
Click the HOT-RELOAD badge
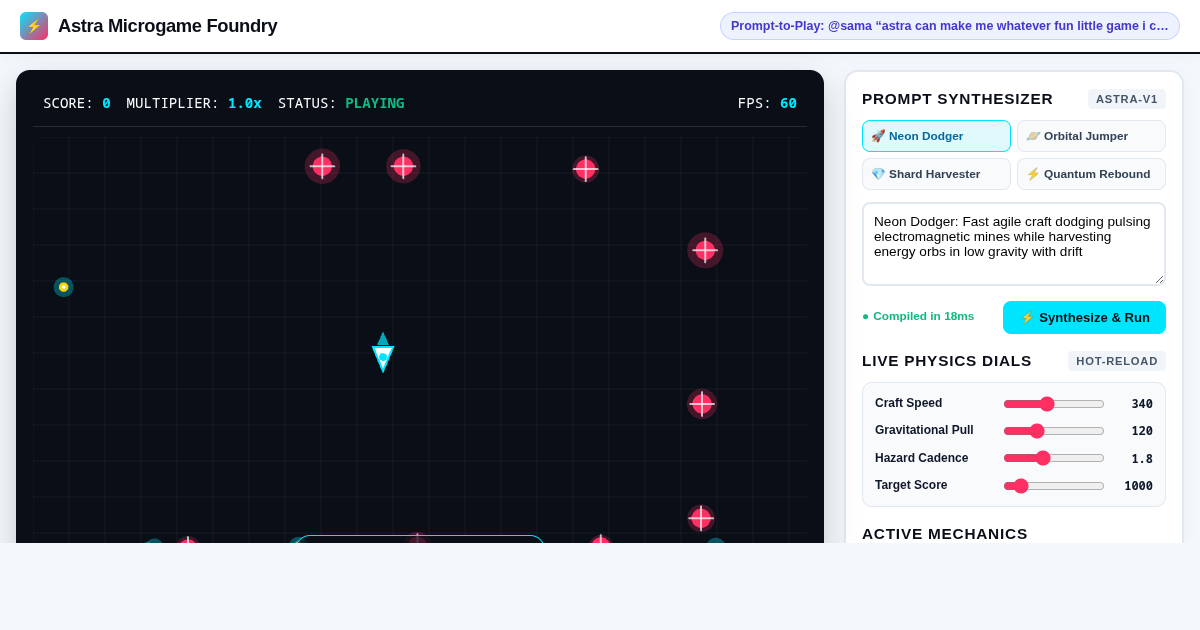coord(1117,361)
